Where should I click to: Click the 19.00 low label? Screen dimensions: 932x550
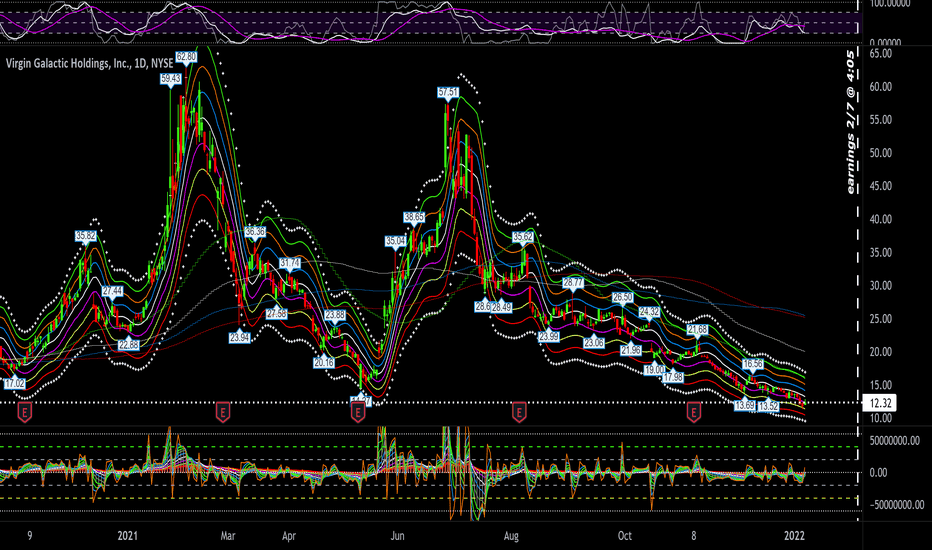[x=654, y=370]
